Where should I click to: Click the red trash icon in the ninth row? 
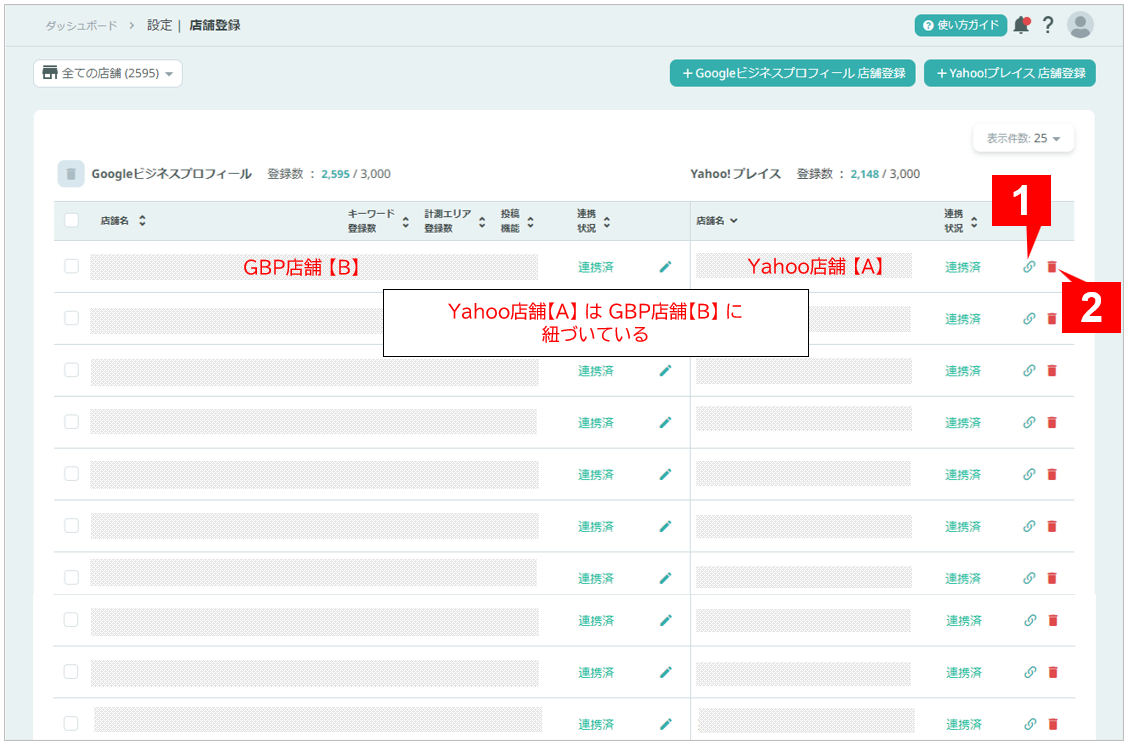(1053, 672)
